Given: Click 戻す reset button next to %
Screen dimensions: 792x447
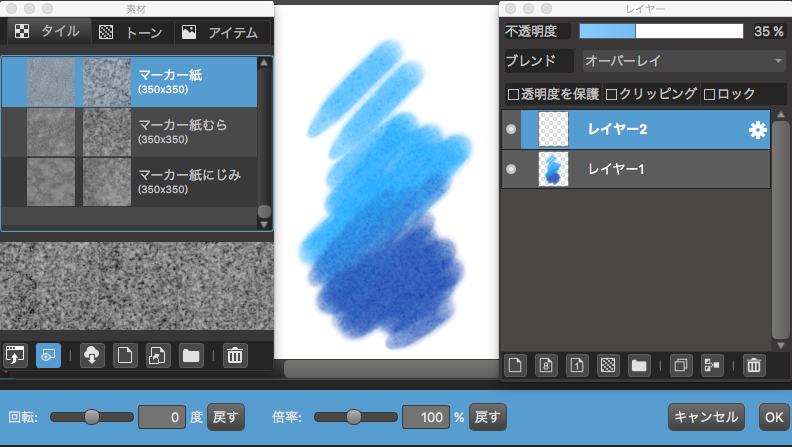Looking at the screenshot, I should (488, 417).
